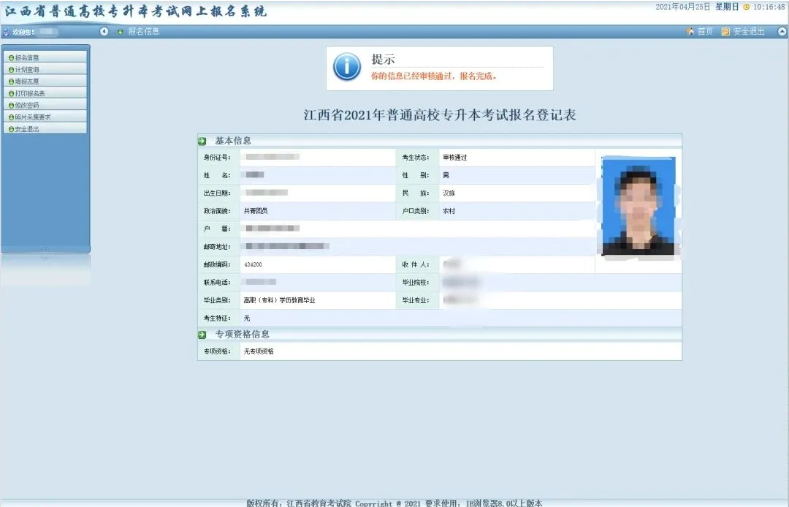789x507 pixels.
Task: Collapse the left sidebar with round arrow
Action: 104,32
